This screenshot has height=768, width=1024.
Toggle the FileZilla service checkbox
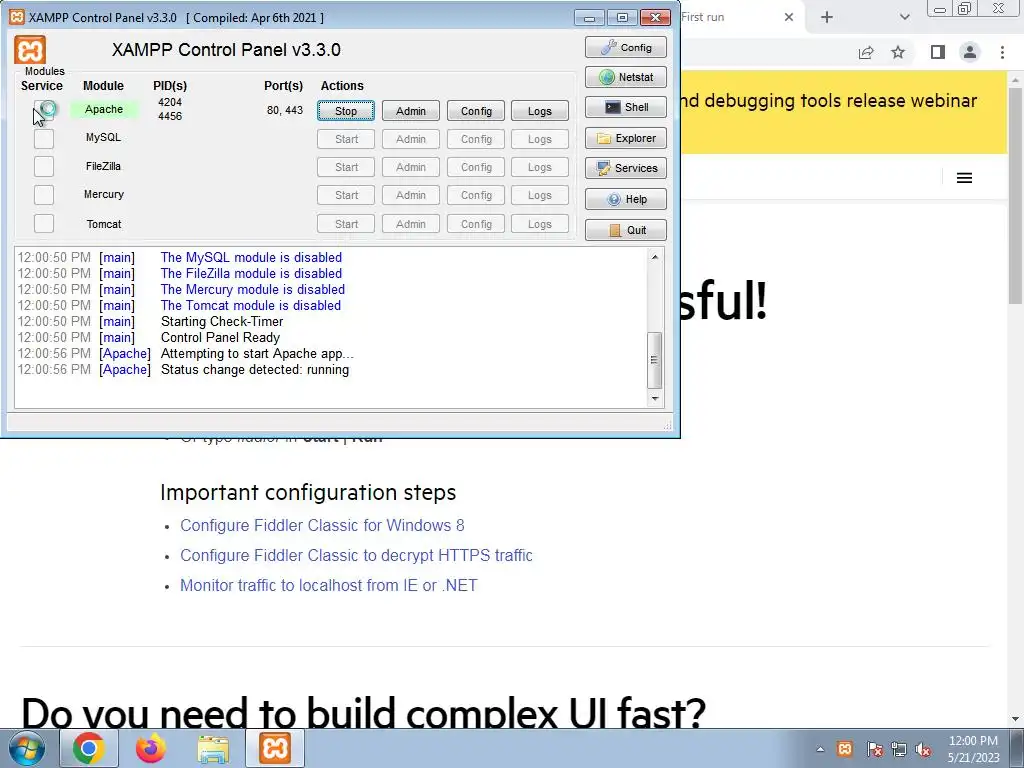[x=44, y=167]
